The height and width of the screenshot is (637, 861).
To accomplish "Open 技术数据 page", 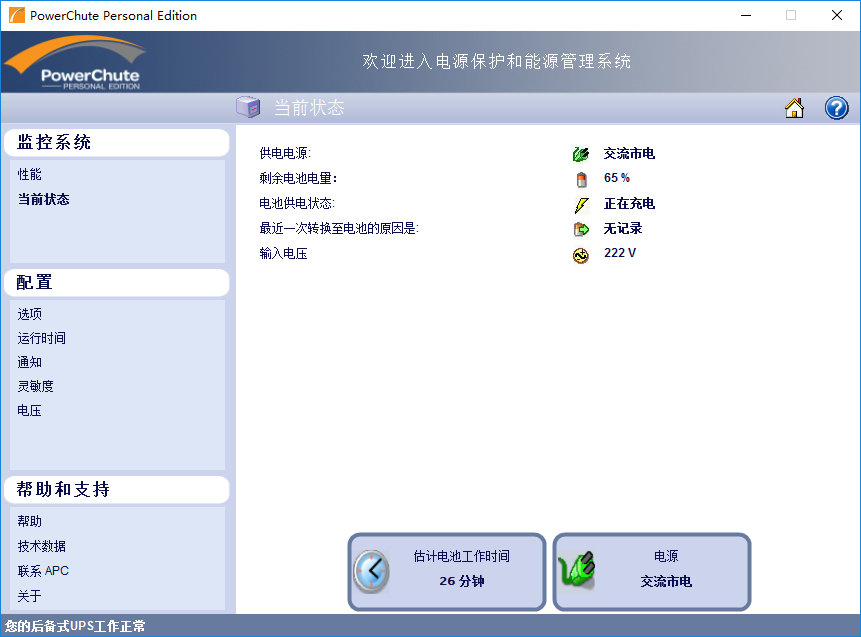I will pyautogui.click(x=42, y=546).
